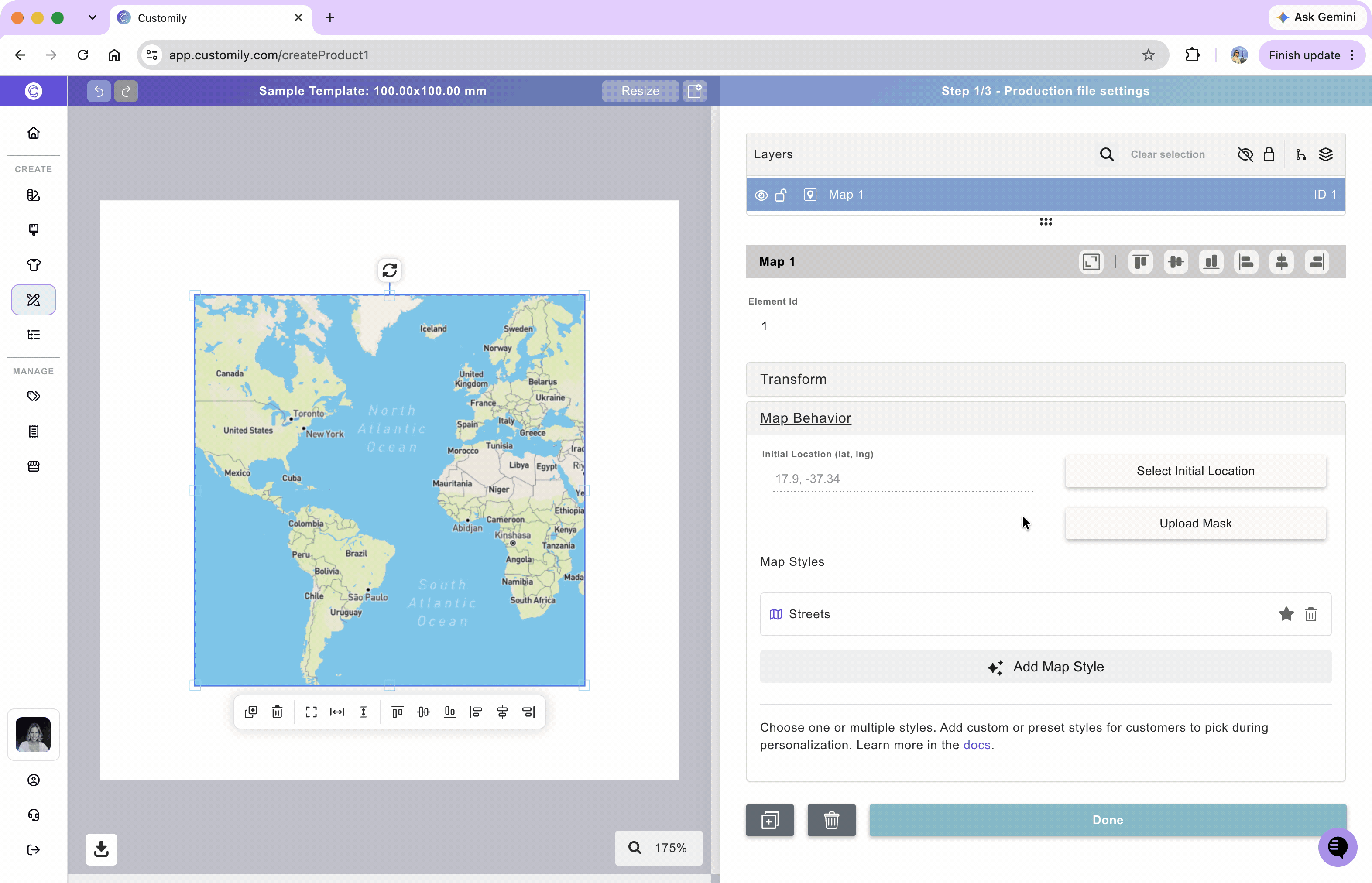Select the Map 1 layer row
Screen dimensions: 1372x883
point(1046,195)
